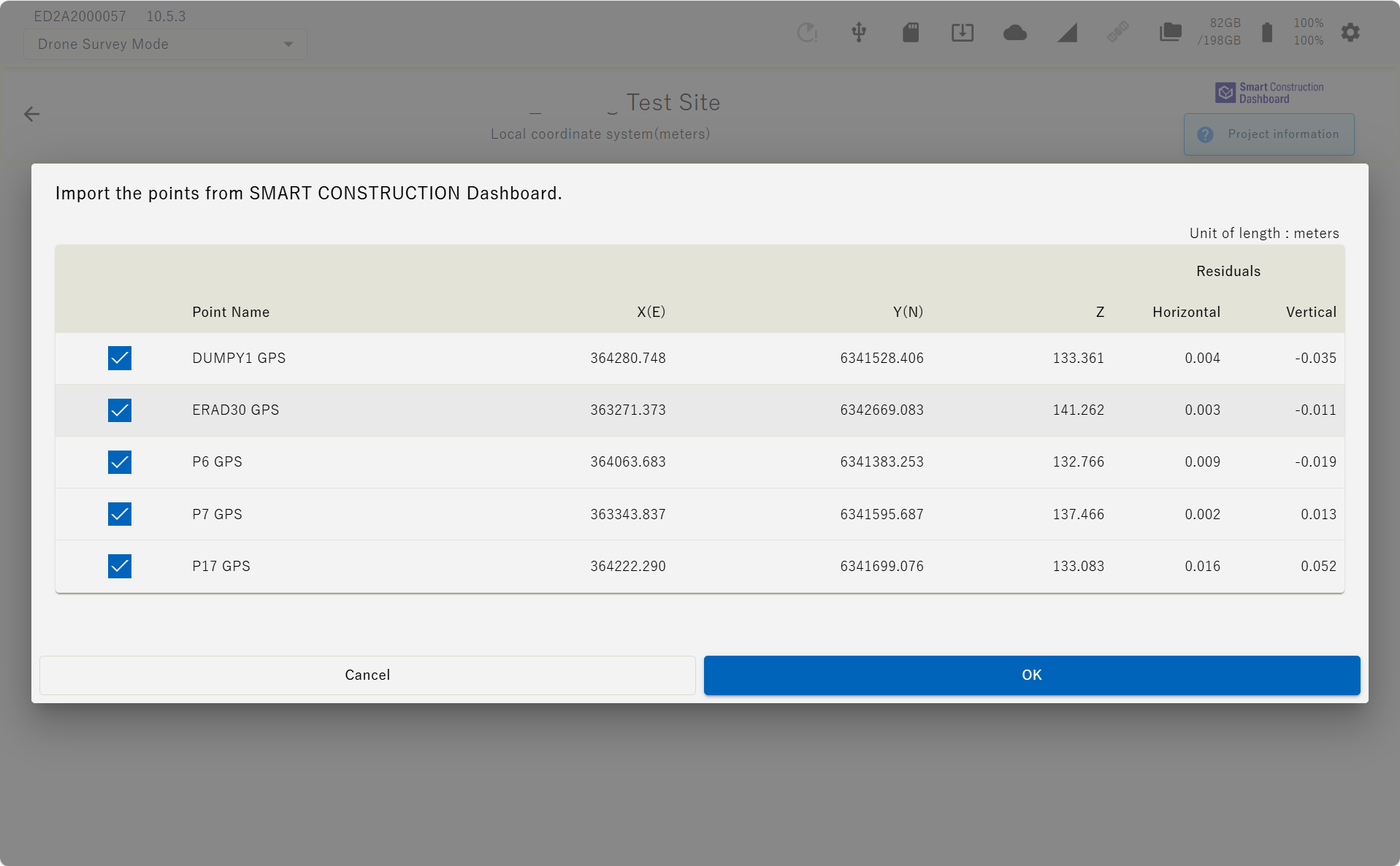Viewport: 1400px width, 866px height.
Task: Open the Drone Survey Mode dropdown
Action: pos(165,45)
